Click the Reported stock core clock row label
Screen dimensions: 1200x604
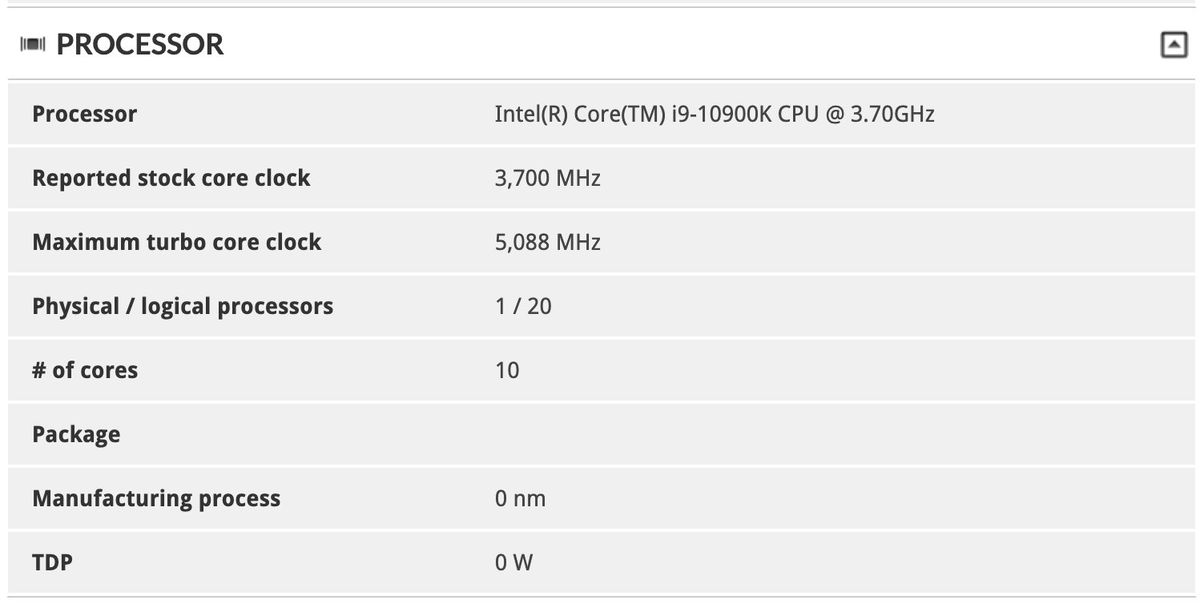(x=170, y=177)
